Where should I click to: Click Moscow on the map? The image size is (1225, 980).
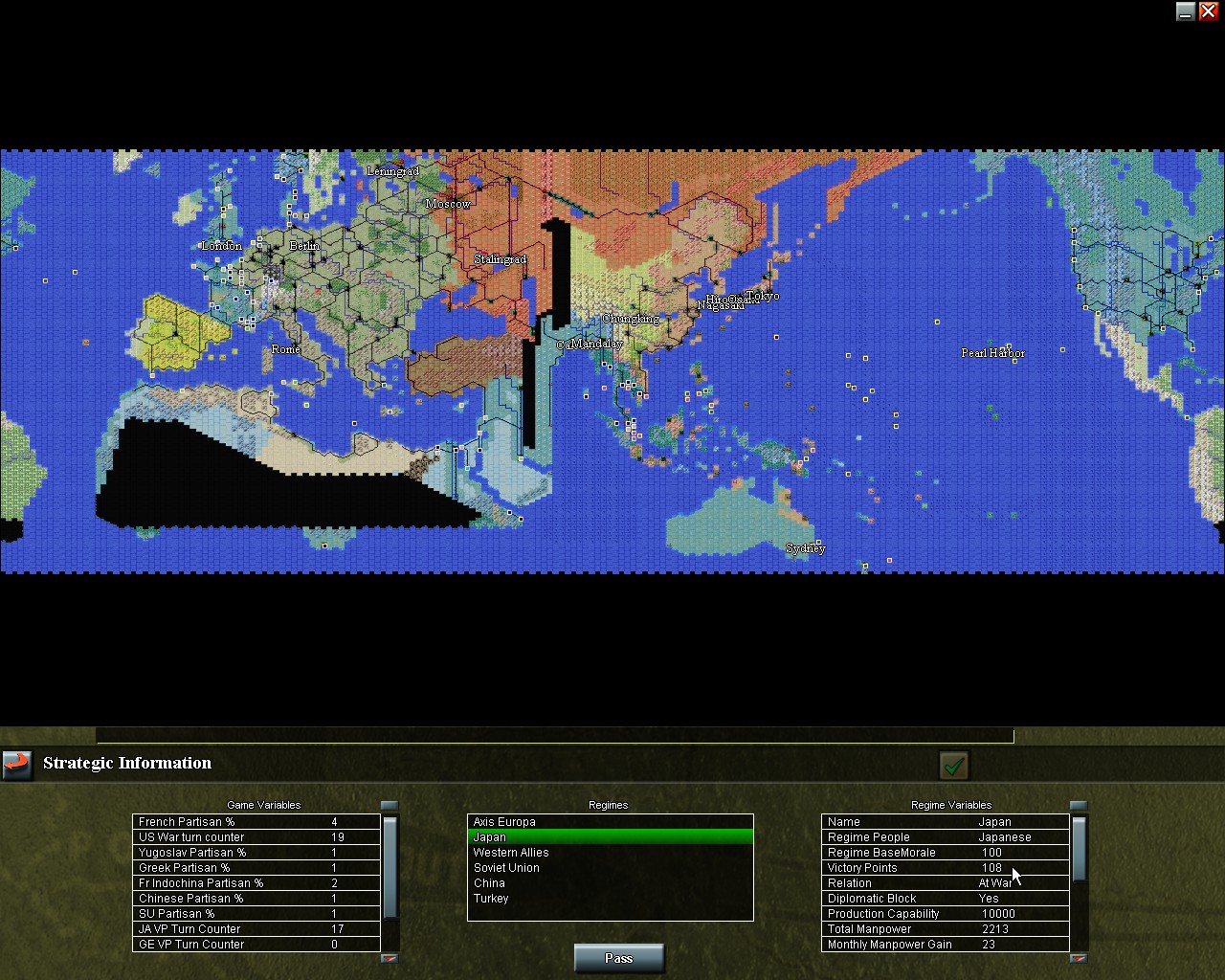[448, 204]
